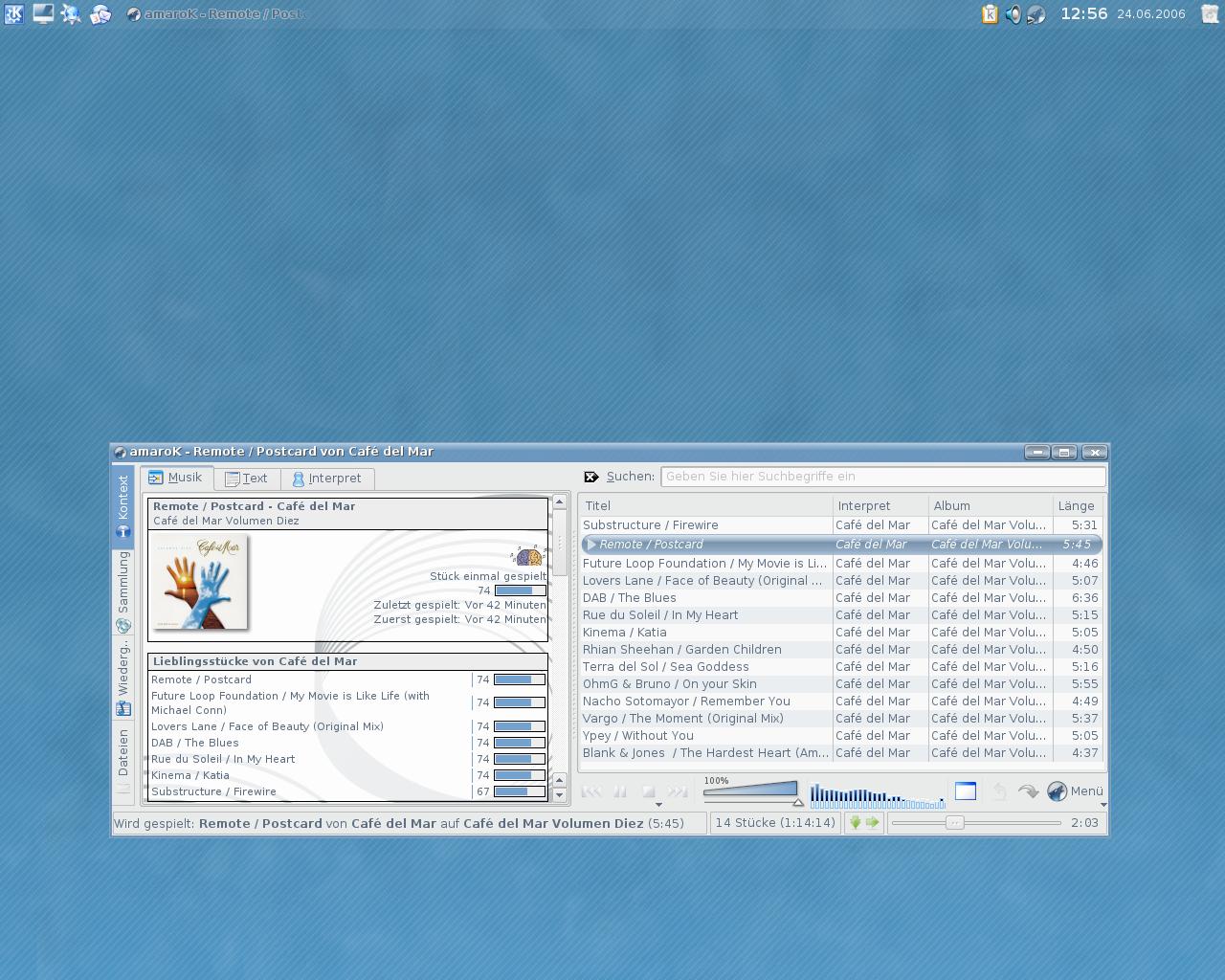
Task: Click the redo playlist arrow
Action: (x=1028, y=791)
